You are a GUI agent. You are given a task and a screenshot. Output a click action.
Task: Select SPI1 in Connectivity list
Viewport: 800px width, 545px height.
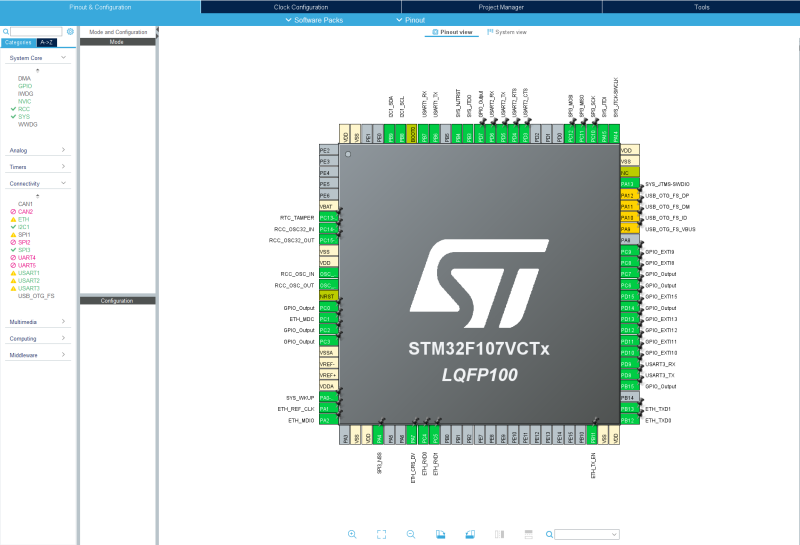pos(24,234)
